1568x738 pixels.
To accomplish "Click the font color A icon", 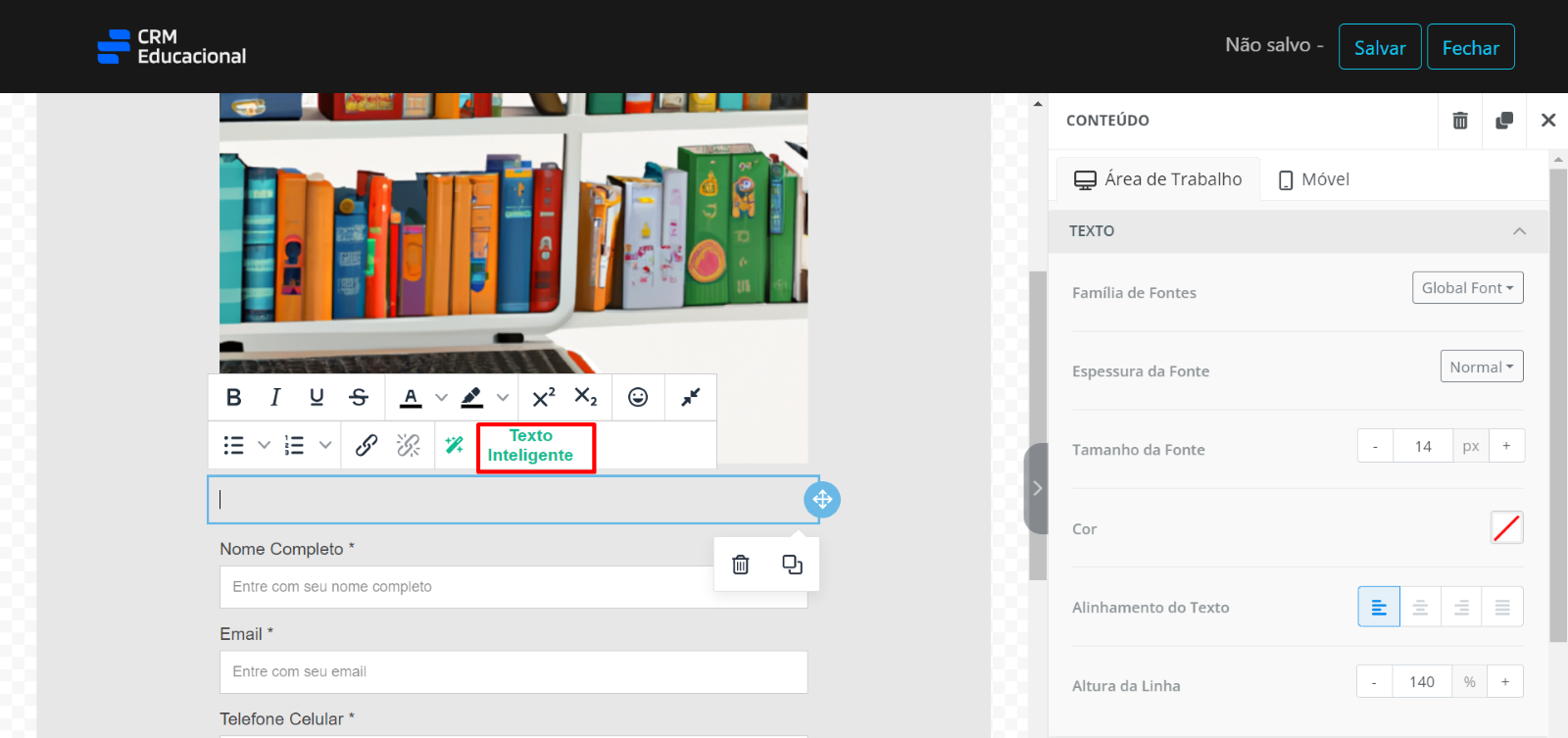I will (x=411, y=397).
